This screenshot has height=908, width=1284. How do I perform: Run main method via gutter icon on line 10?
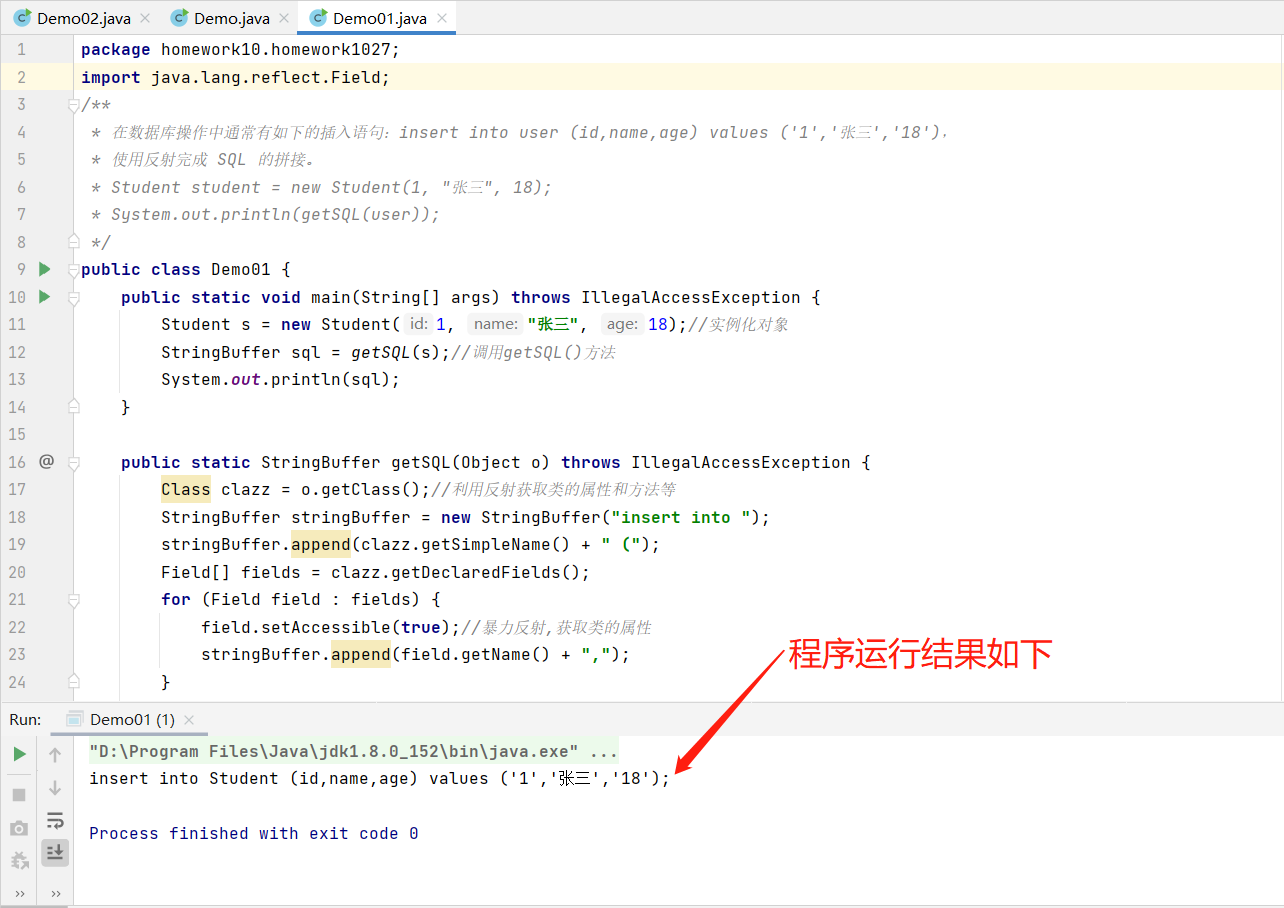coord(43,297)
